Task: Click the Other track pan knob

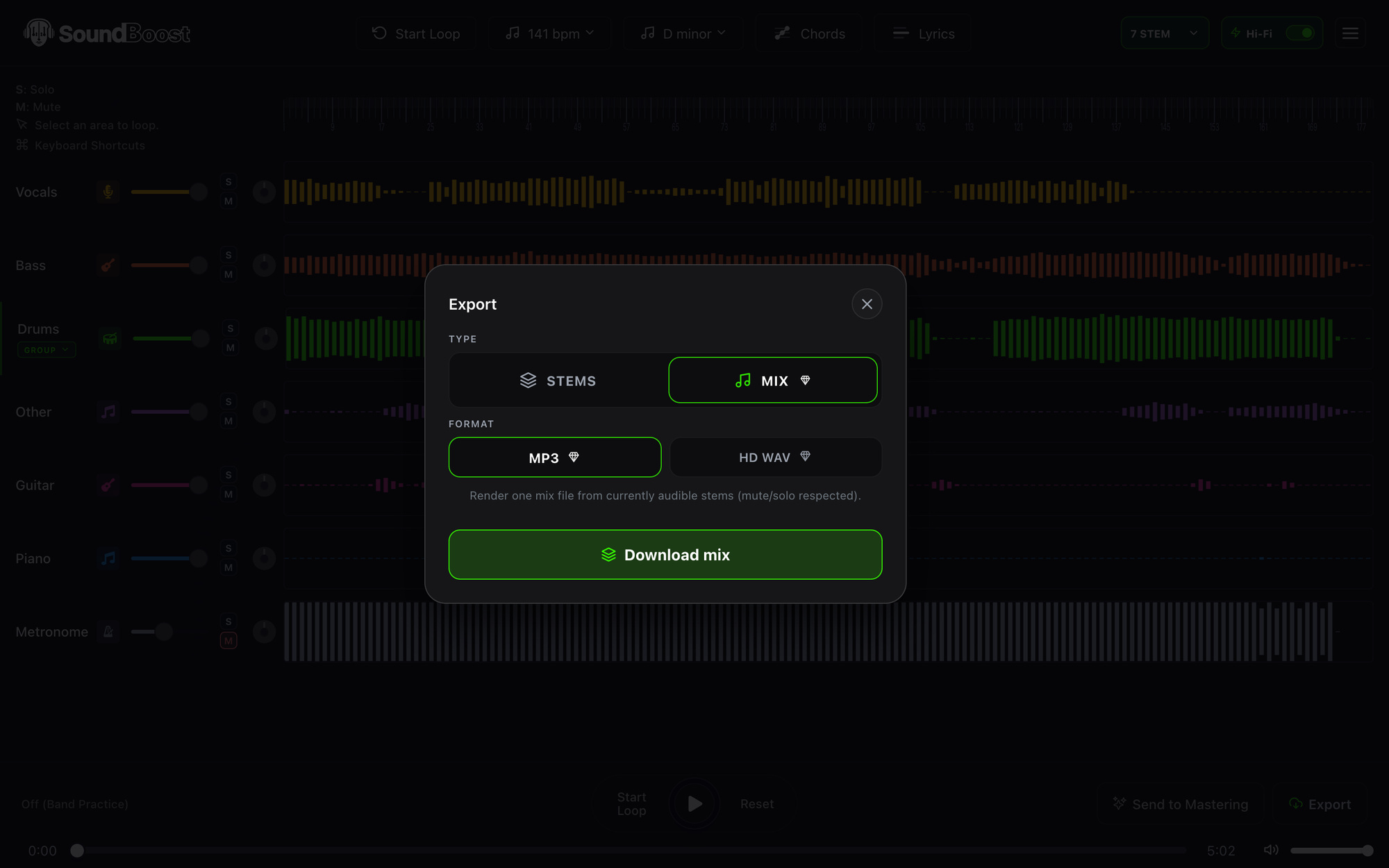Action: (264, 412)
